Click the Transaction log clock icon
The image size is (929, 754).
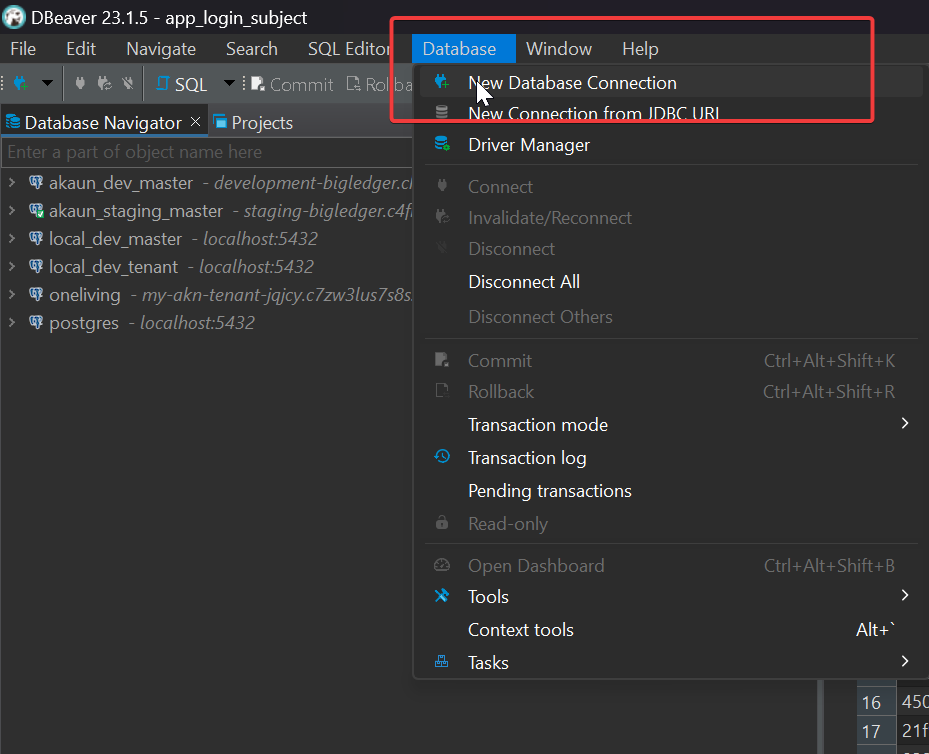point(442,457)
